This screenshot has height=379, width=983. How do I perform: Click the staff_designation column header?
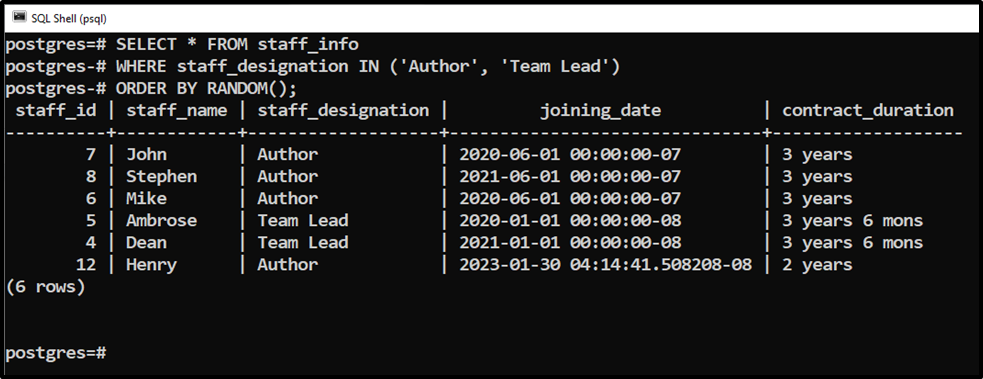coord(343,111)
